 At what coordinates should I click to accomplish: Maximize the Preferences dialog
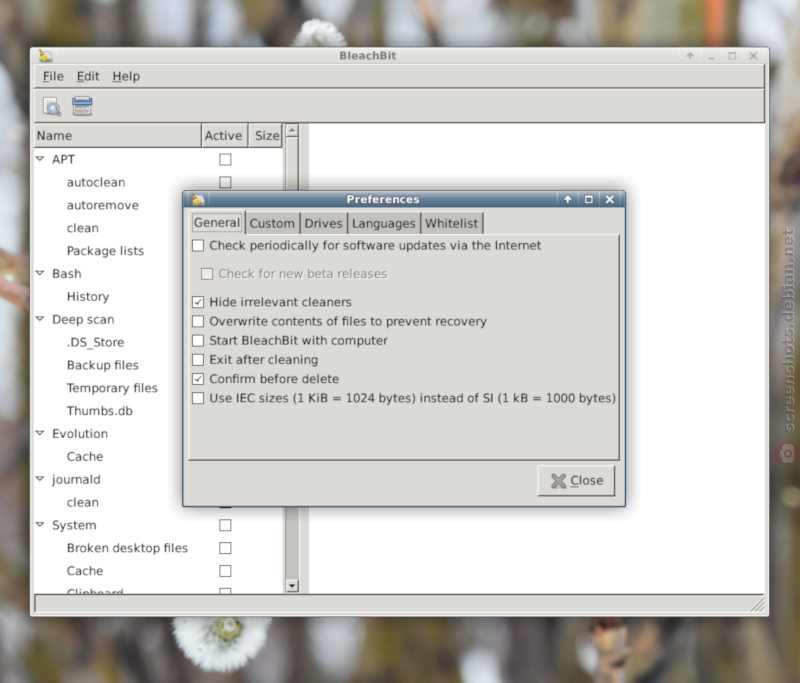(x=588, y=199)
